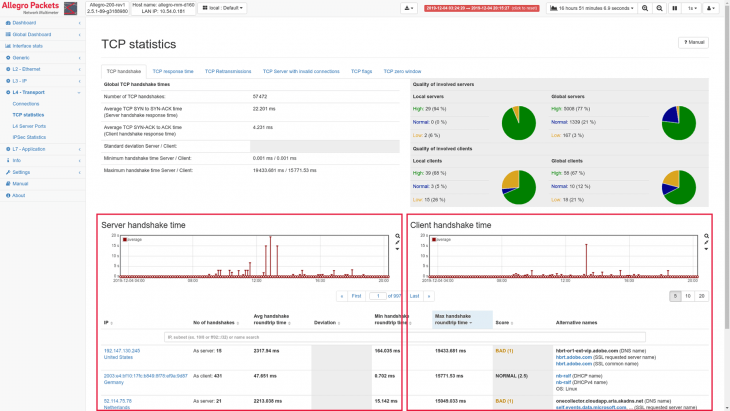Open the 'local : Default' profile dropdown
Screen dimensions: 730x411
pyautogui.click(x=221, y=8)
